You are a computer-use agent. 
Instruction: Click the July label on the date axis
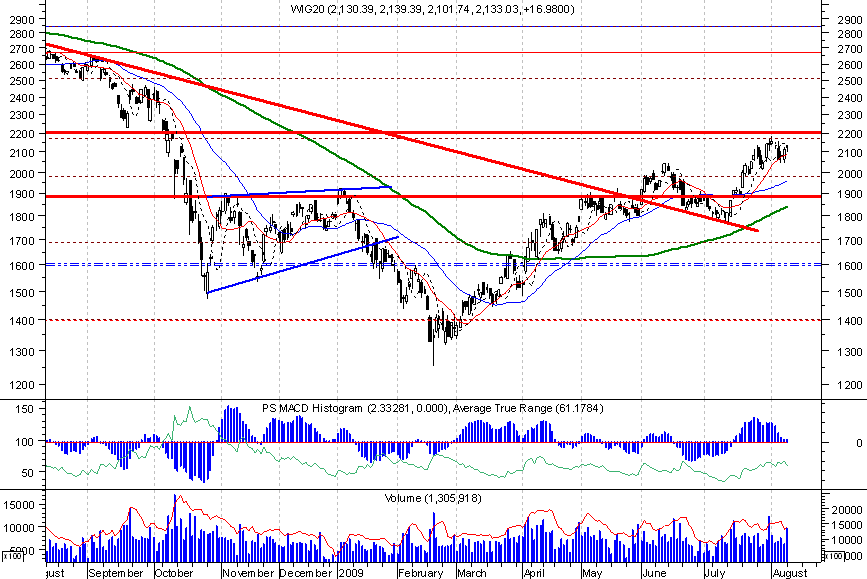[714, 573]
